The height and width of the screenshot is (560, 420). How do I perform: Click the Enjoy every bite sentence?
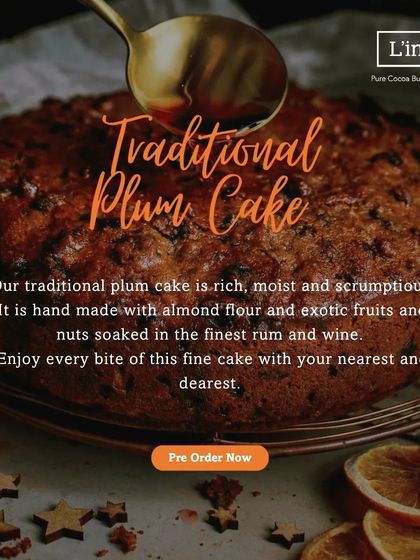click(210, 359)
